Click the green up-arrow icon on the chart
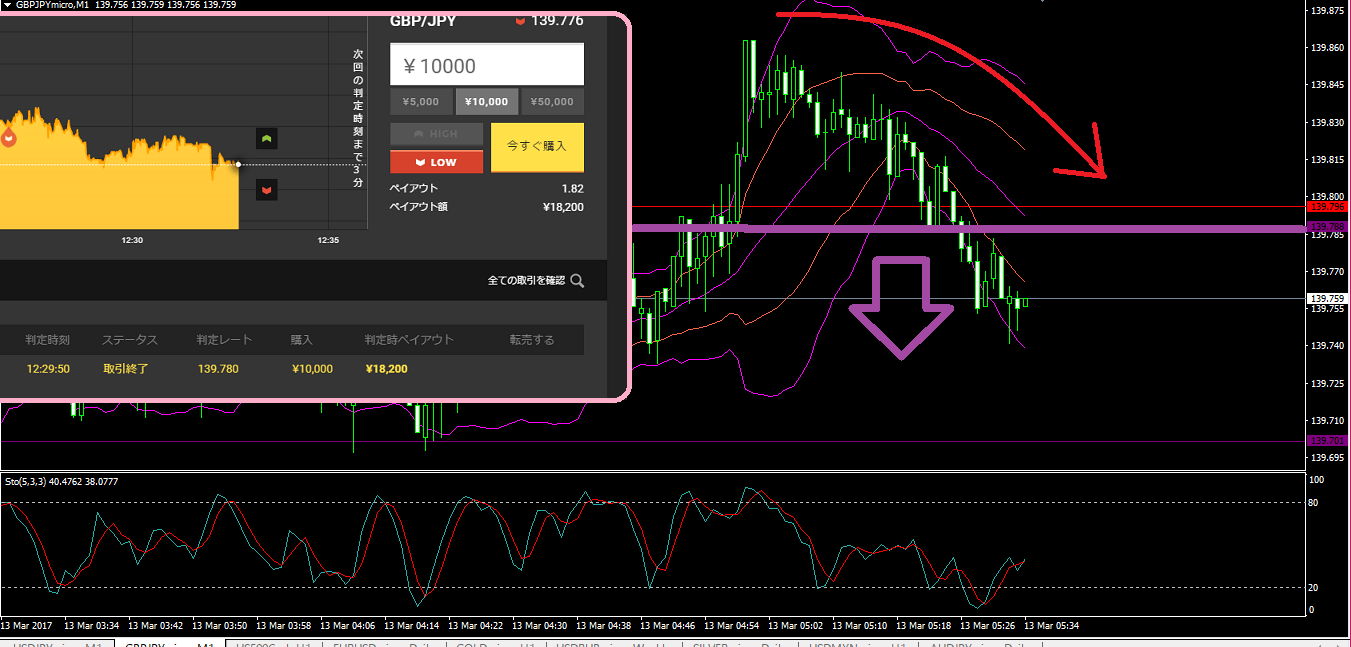Screen dimensions: 1351x647 point(267,138)
